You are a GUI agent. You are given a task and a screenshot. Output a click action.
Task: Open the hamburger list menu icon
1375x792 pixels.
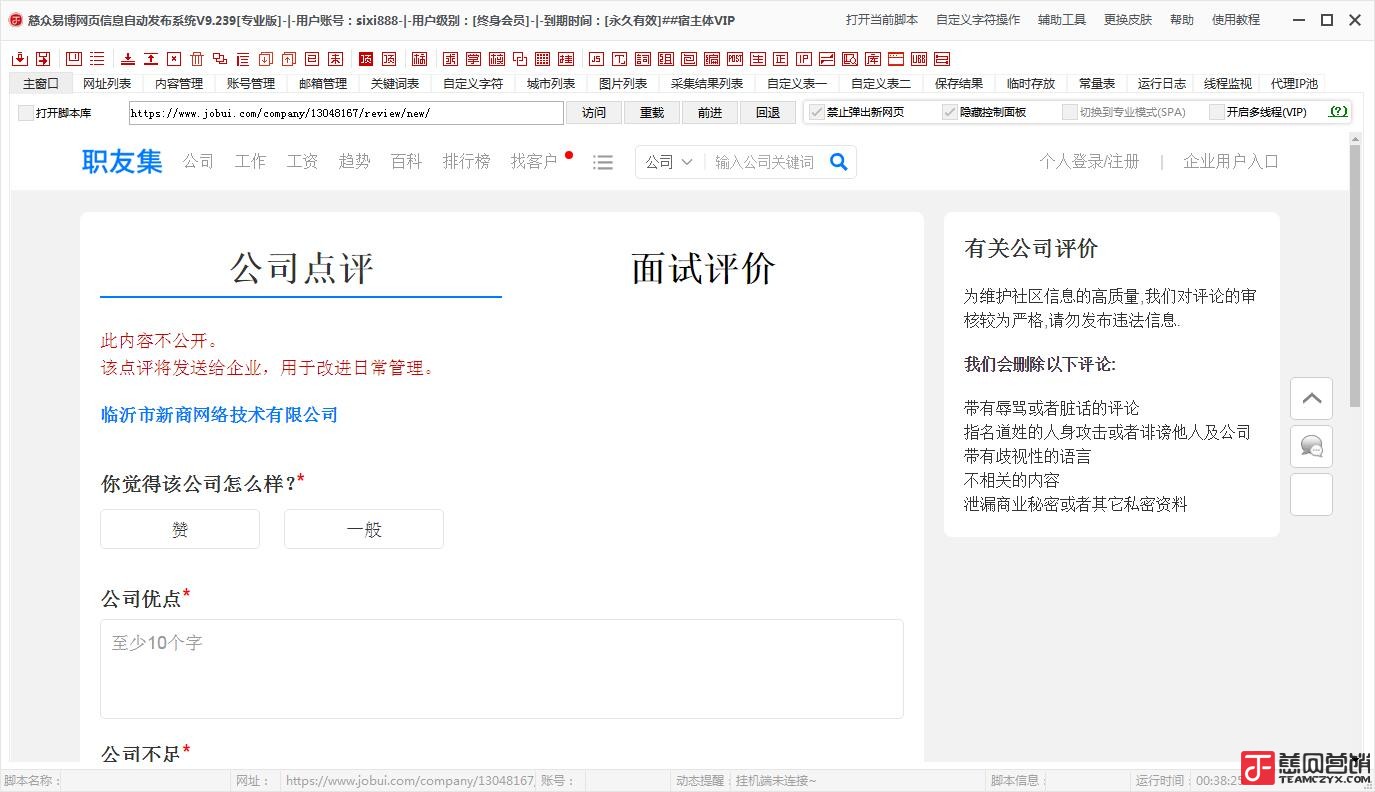coord(603,162)
